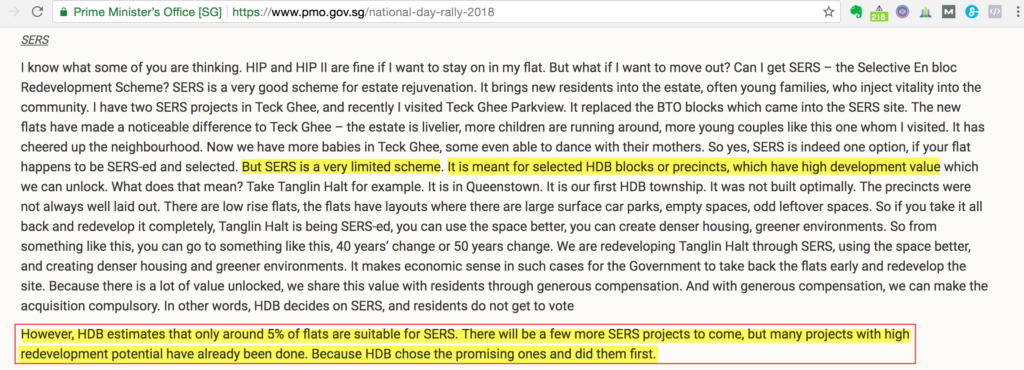Bookmark this page with the star icon
The height and width of the screenshot is (370, 1024).
coord(828,12)
